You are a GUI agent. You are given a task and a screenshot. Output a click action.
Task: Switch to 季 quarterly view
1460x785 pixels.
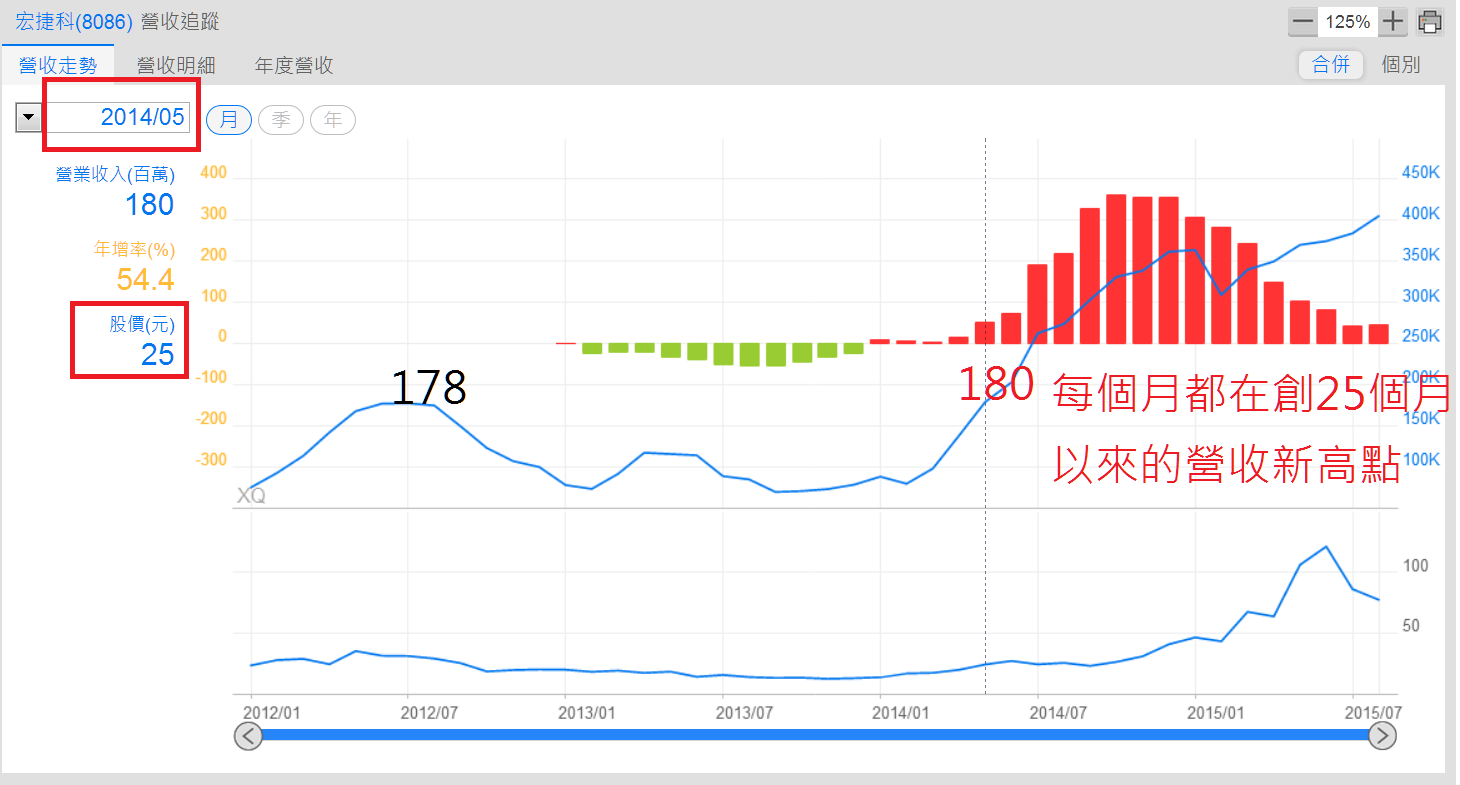[281, 120]
